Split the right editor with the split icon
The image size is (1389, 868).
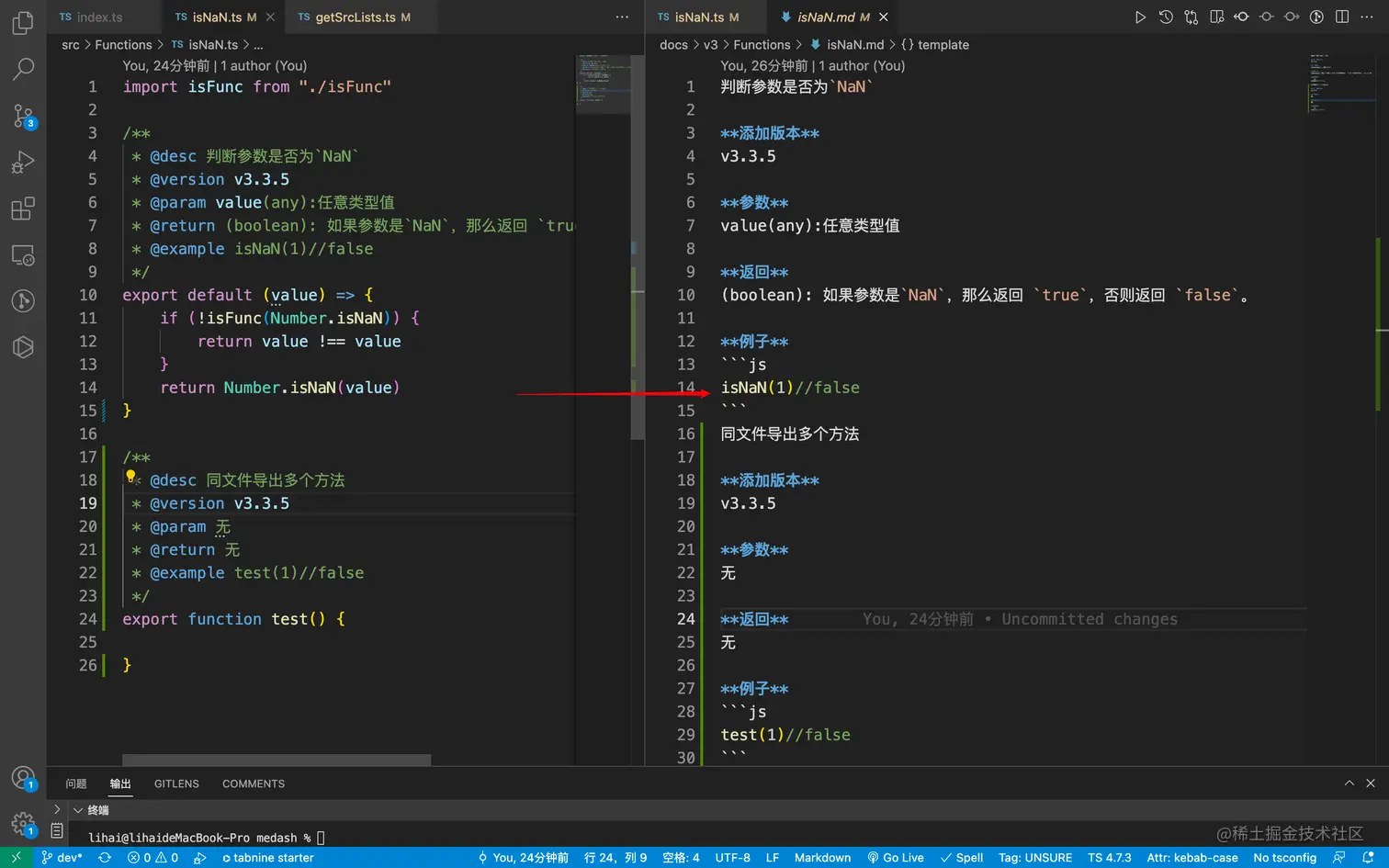(1342, 17)
